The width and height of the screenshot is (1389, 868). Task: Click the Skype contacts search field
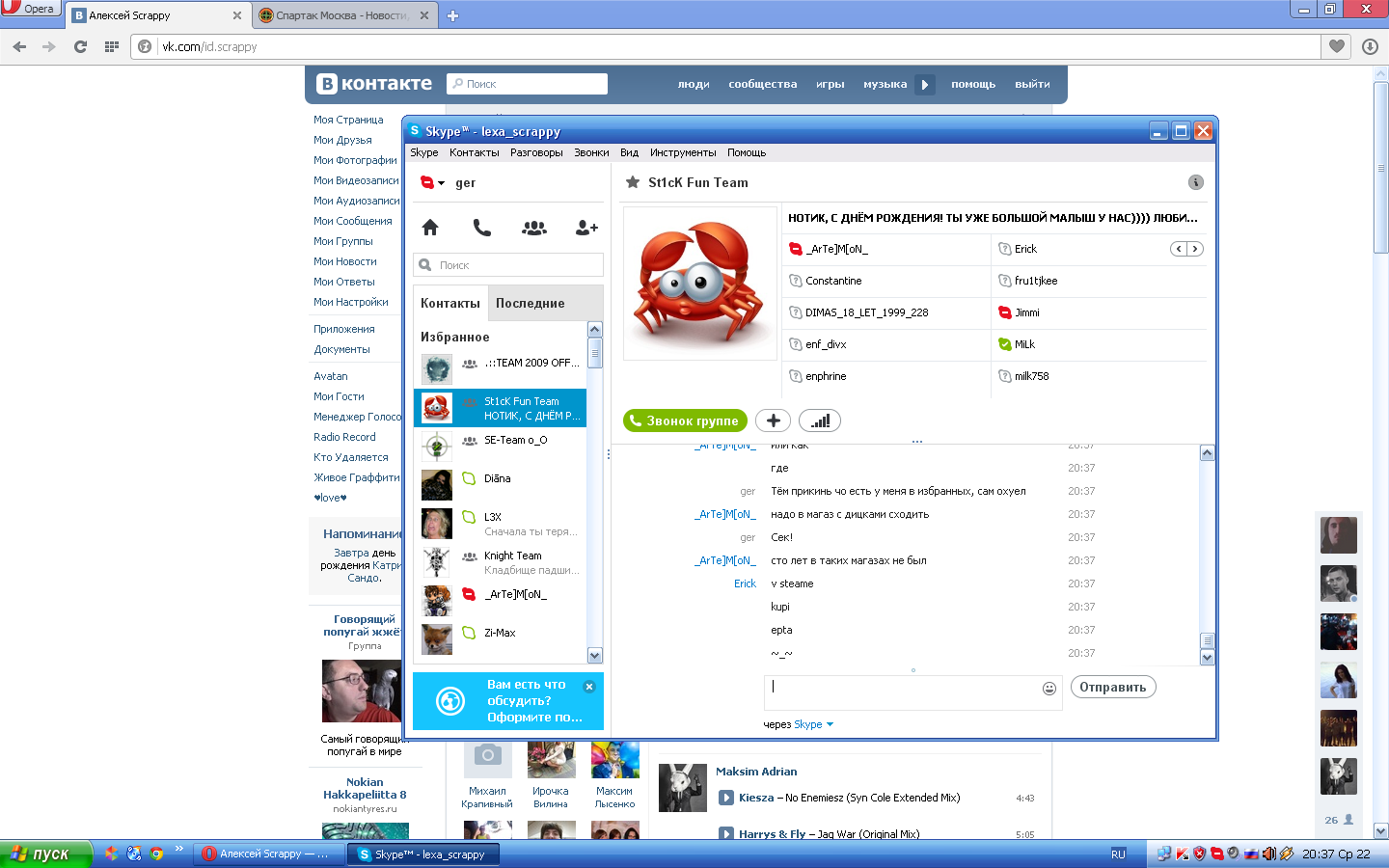(508, 265)
